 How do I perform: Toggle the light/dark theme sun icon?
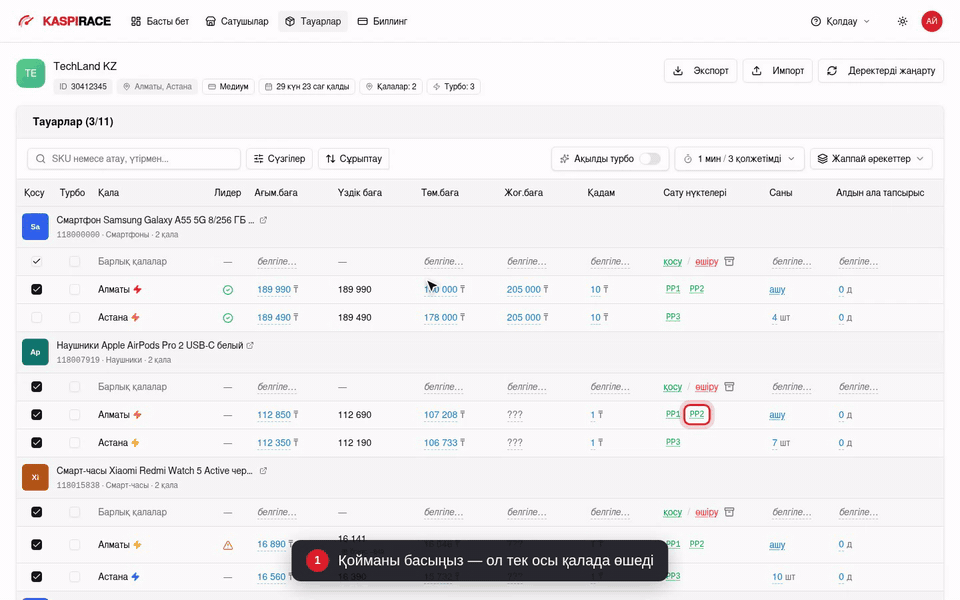(902, 21)
